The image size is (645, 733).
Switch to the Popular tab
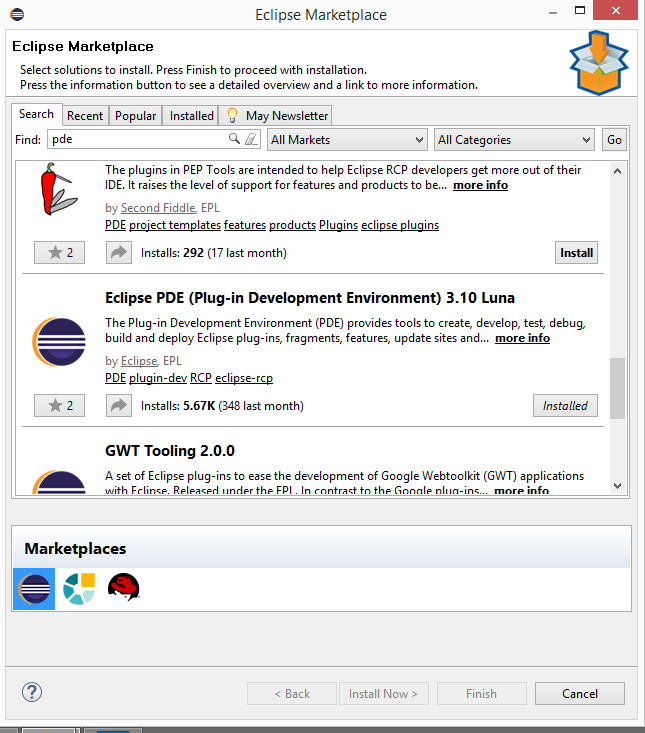click(x=136, y=115)
